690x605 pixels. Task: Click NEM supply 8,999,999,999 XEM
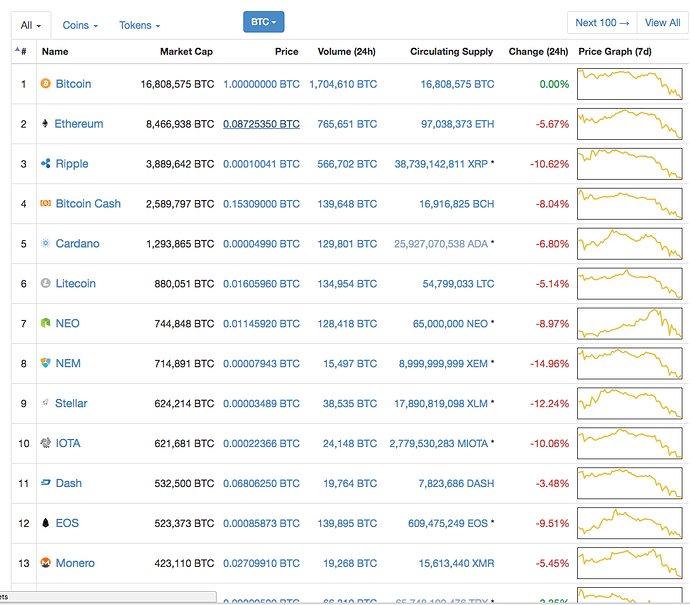443,364
